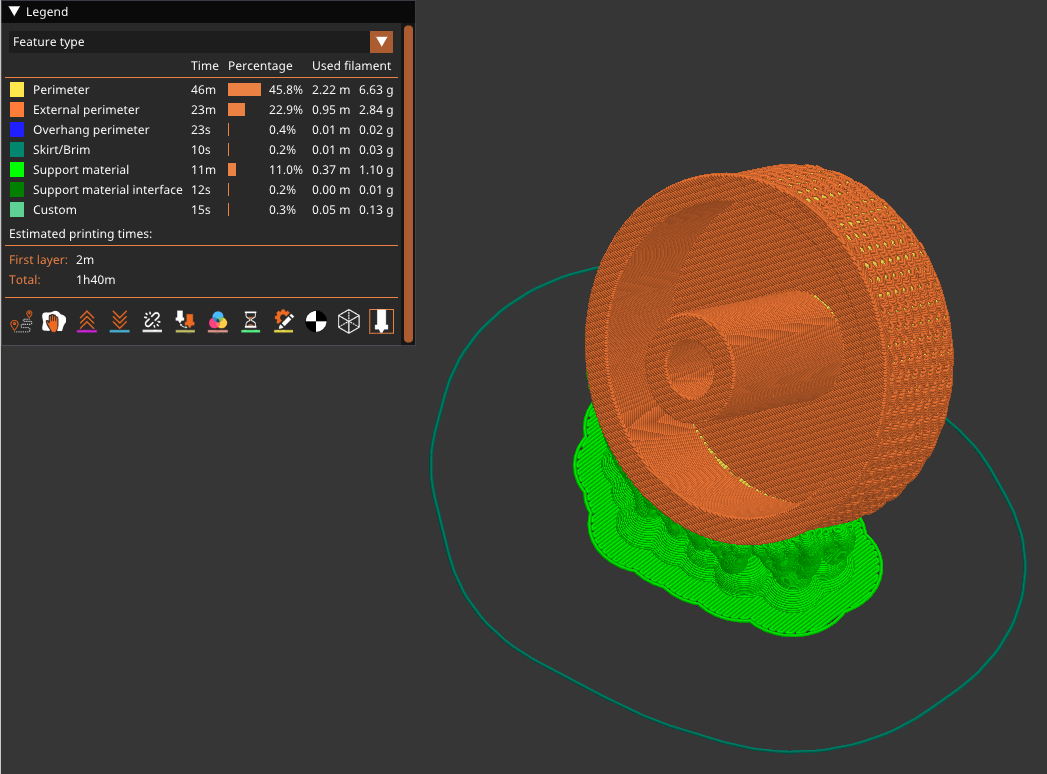Screen dimensions: 1047x774
Task: Click the Custom row label
Action: click(55, 210)
